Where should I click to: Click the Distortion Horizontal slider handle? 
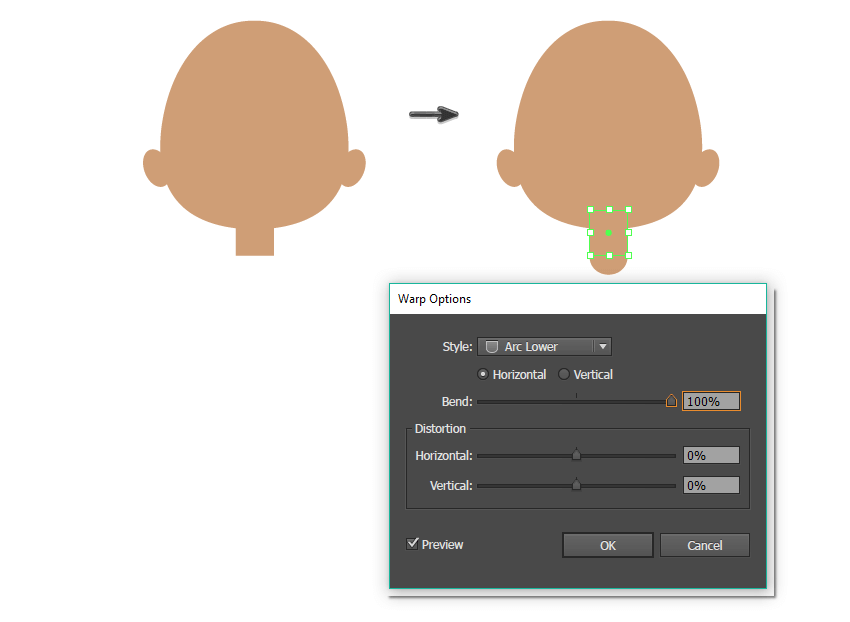pos(576,455)
